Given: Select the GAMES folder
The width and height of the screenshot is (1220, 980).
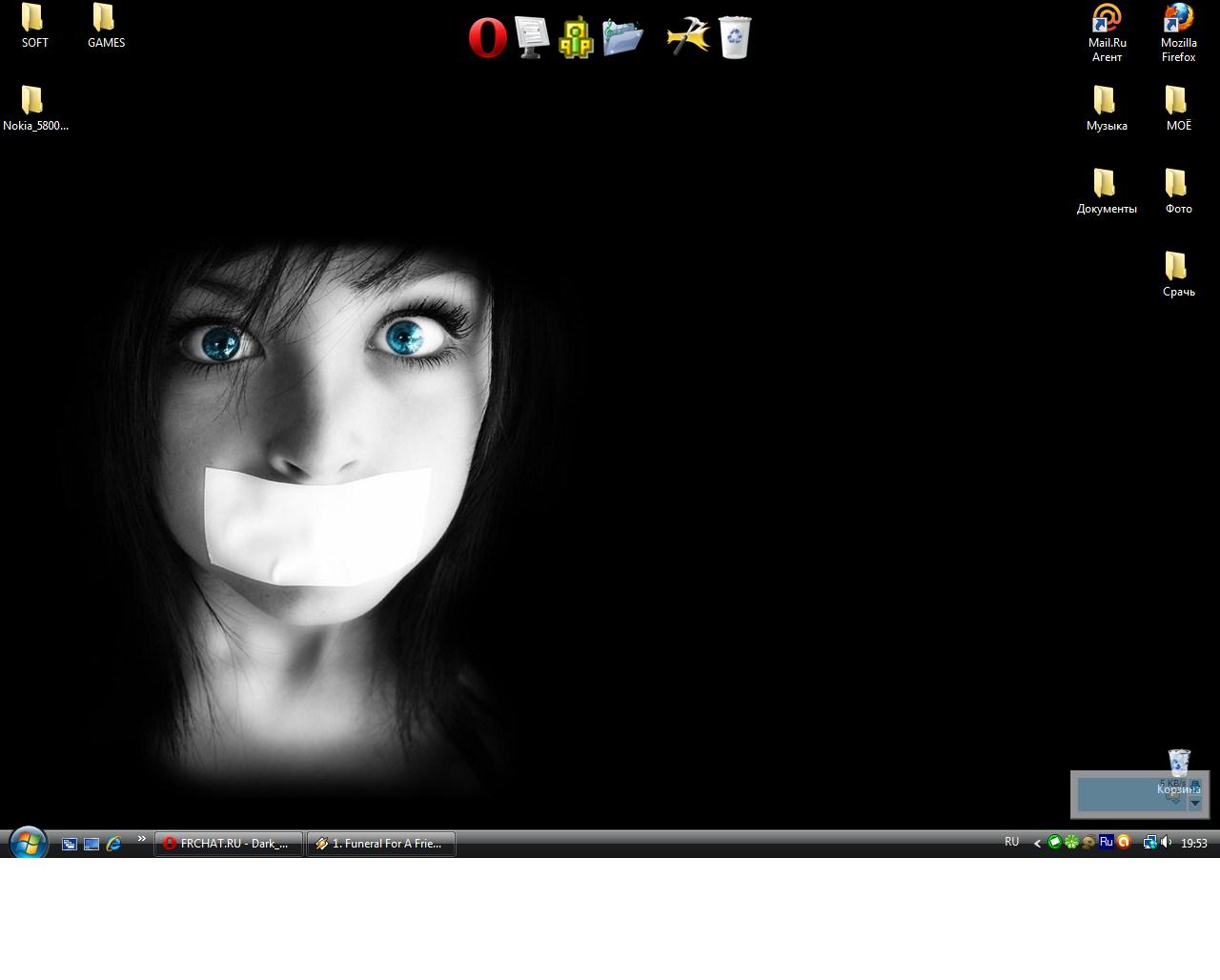Looking at the screenshot, I should tap(105, 26).
